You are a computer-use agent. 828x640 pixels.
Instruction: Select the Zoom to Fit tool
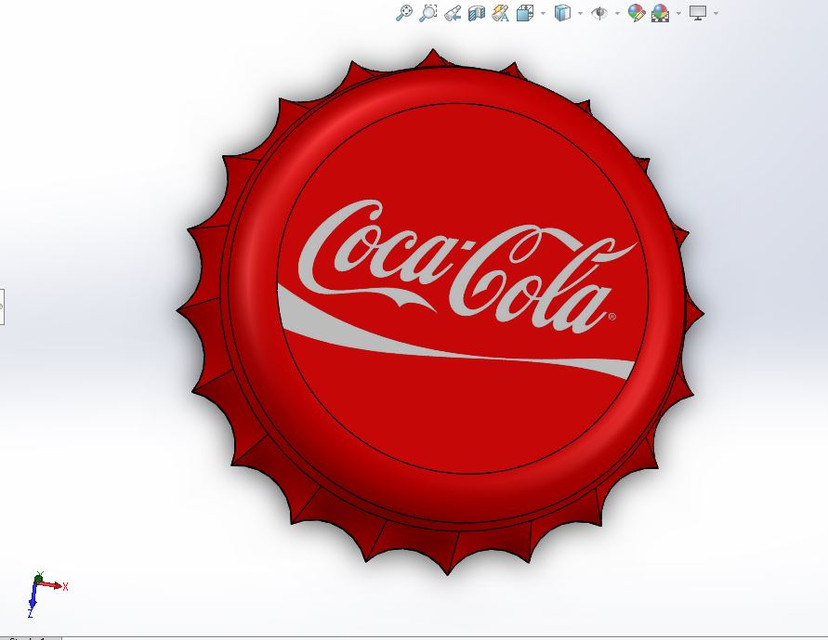[405, 13]
